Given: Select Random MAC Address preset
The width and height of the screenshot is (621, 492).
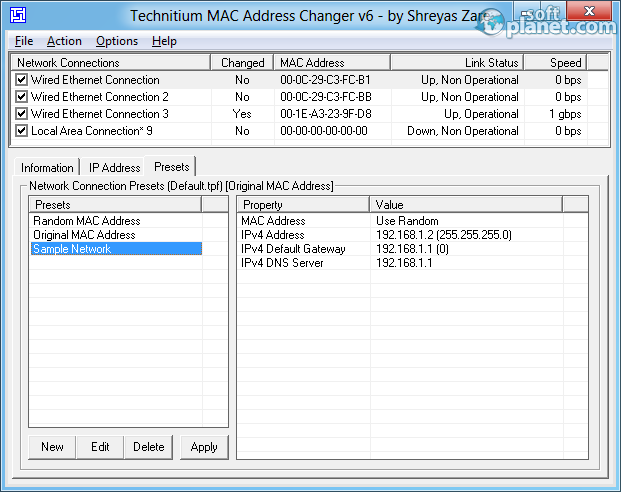Looking at the screenshot, I should (87, 221).
